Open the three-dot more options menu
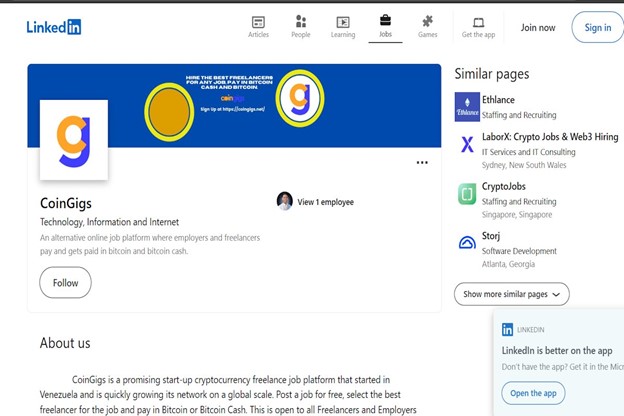 422,162
